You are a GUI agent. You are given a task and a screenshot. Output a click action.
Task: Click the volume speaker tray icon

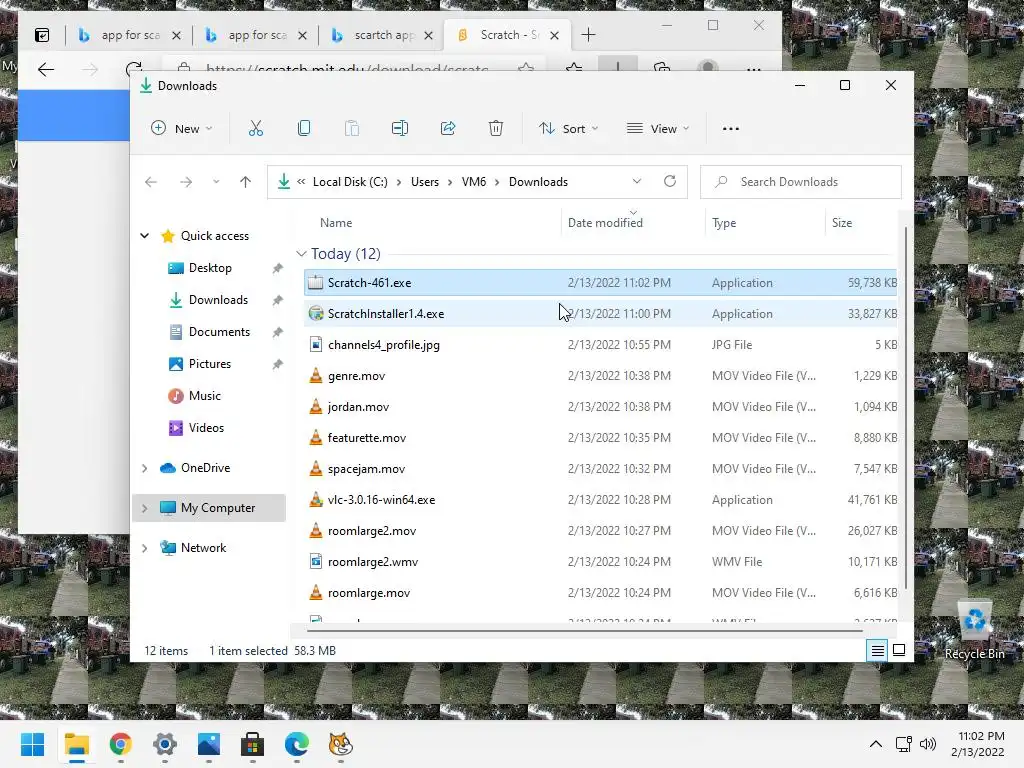coord(927,744)
